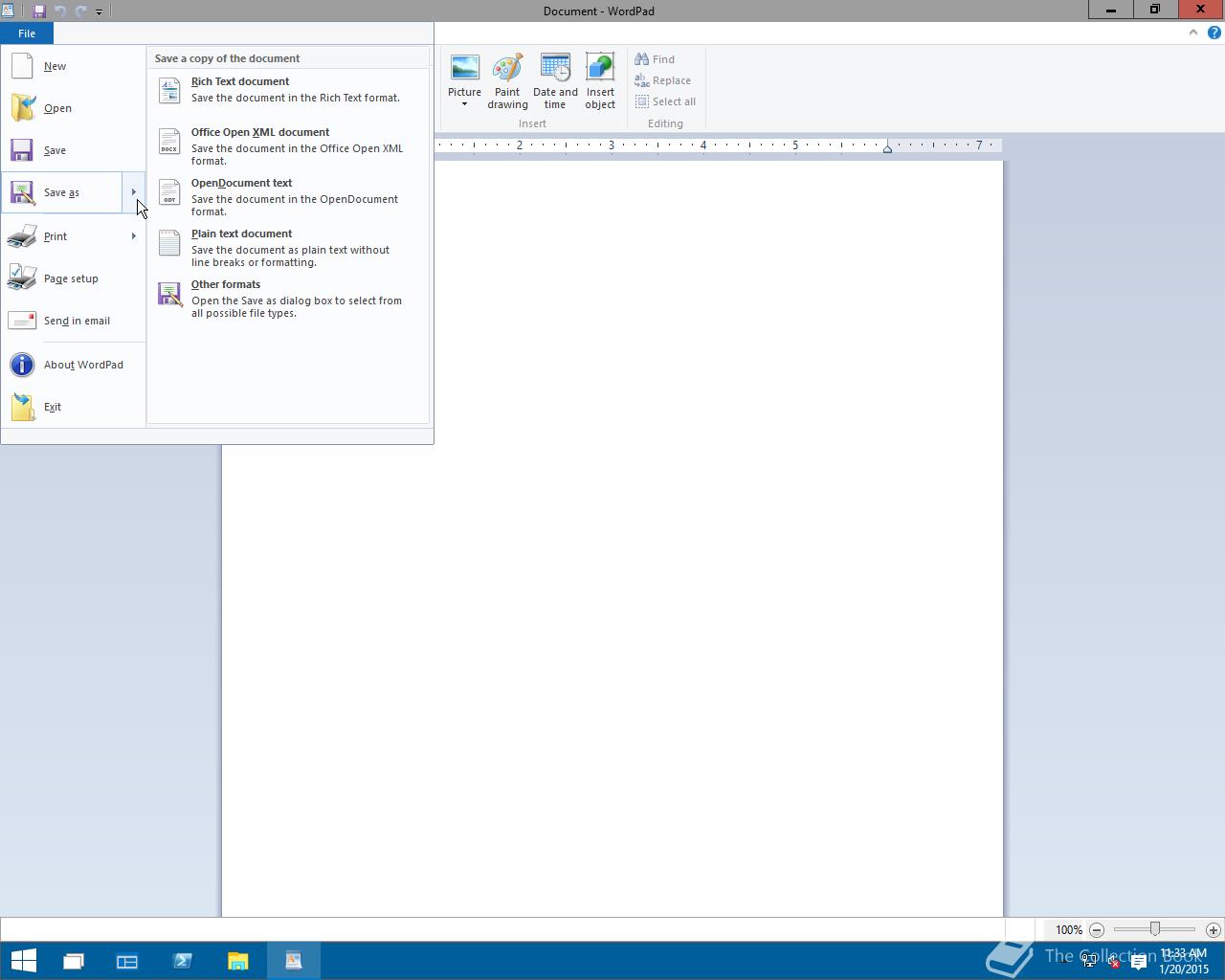Click Replace in the Editing group
The height and width of the screenshot is (980, 1225).
[662, 80]
